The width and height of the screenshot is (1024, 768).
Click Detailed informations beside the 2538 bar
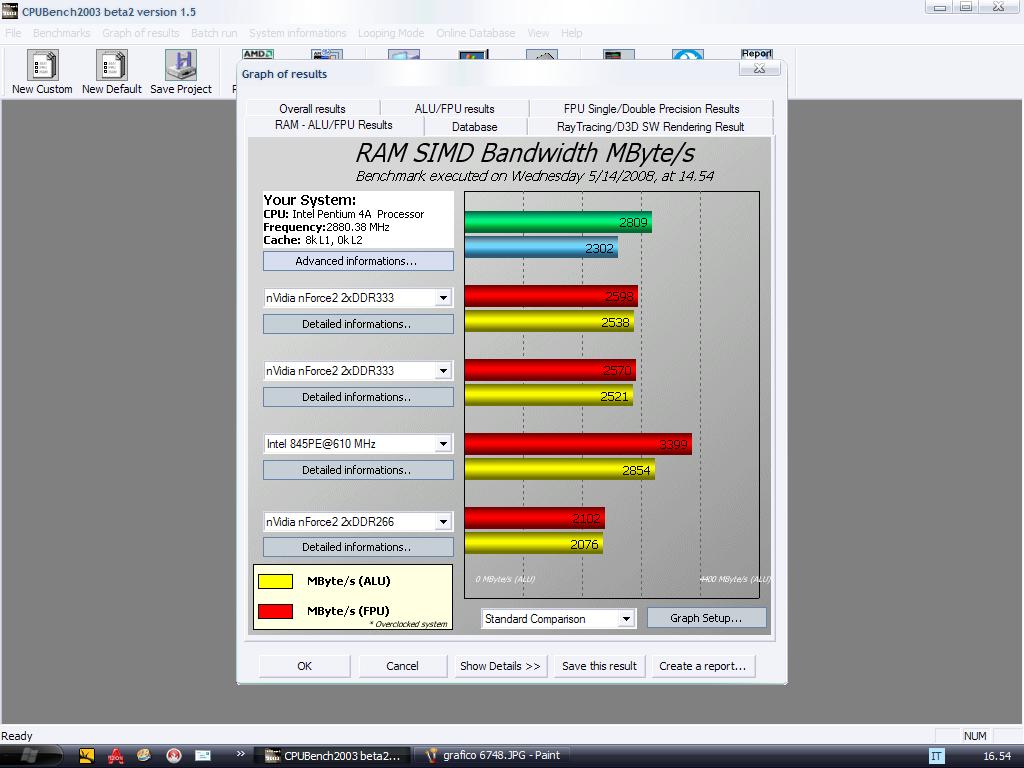click(x=358, y=324)
